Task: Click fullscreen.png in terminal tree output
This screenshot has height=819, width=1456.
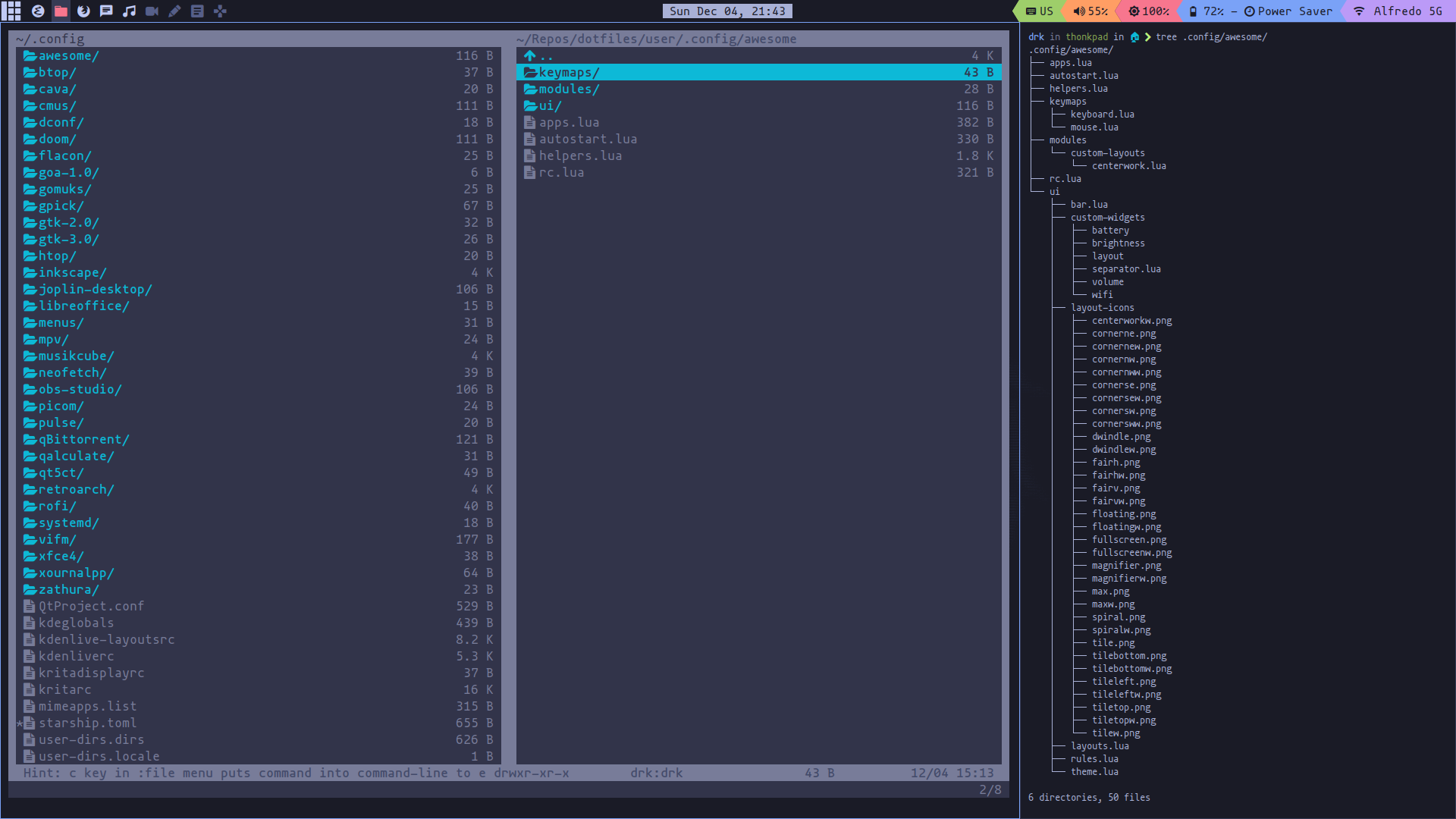Action: (x=1129, y=540)
